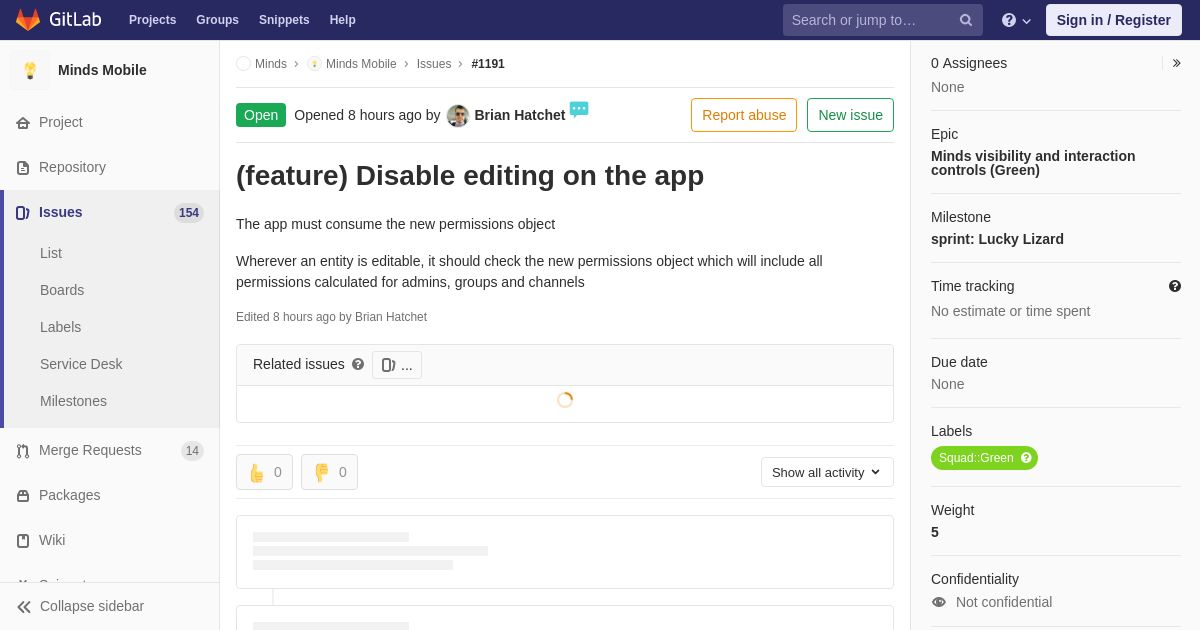
Task: Open the Snippets menu in navbar
Action: 284,20
